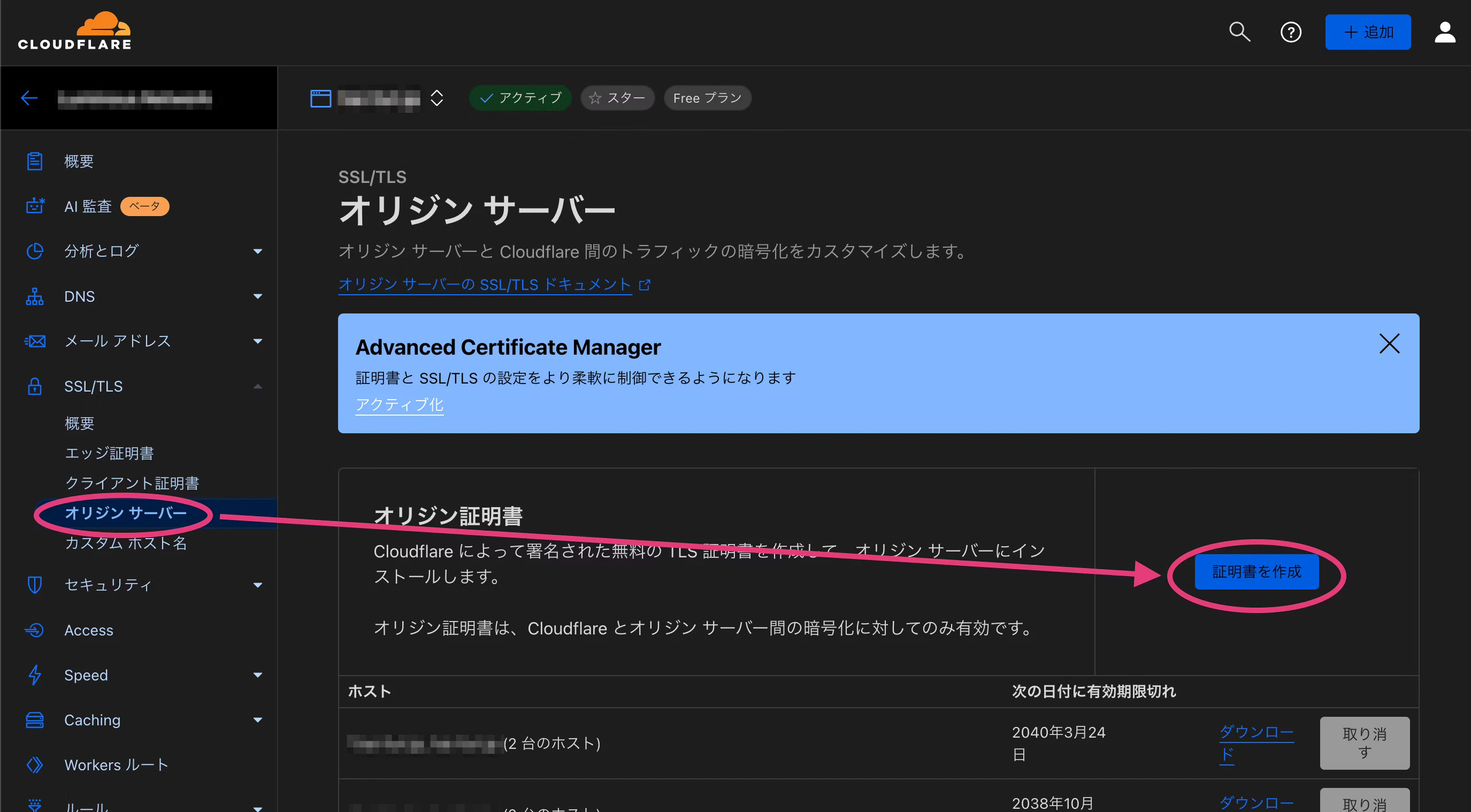The height and width of the screenshot is (812, 1471).
Task: Open the user account profile icon
Action: [1444, 32]
